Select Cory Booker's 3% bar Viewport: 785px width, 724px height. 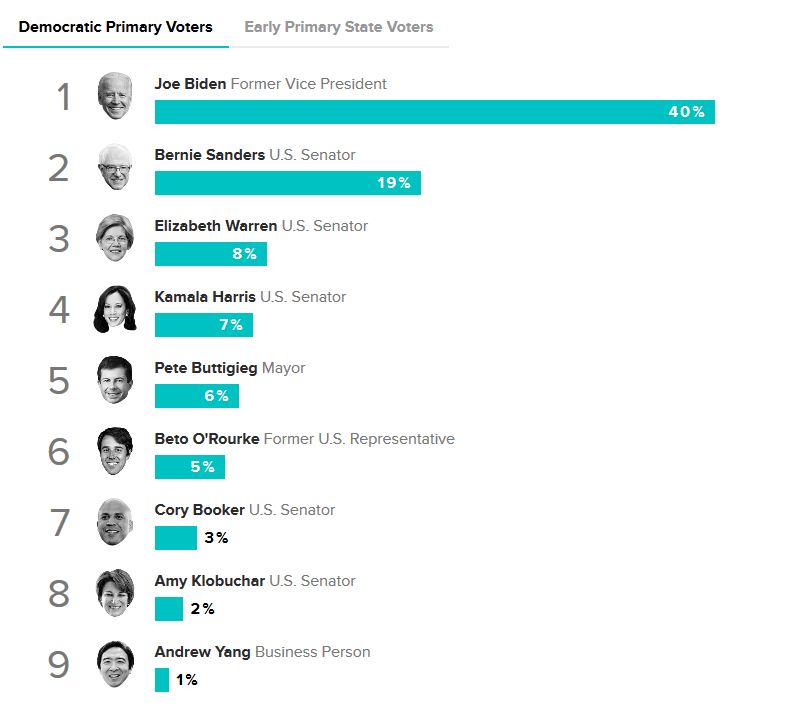point(176,538)
